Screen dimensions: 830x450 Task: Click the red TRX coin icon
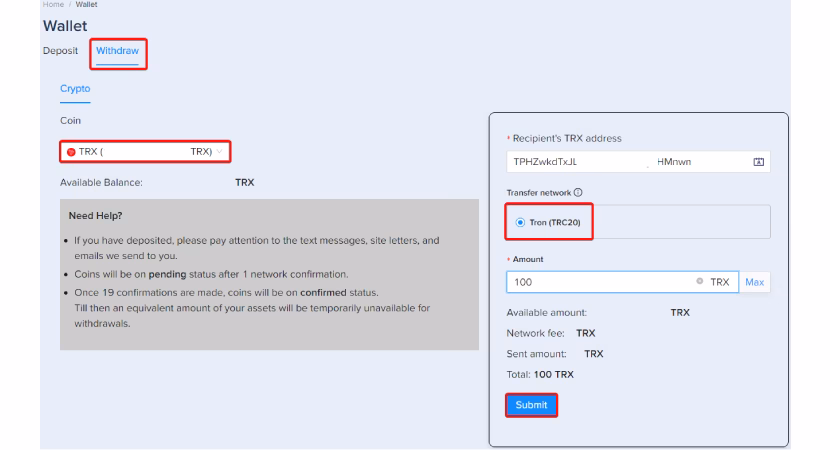tap(71, 152)
